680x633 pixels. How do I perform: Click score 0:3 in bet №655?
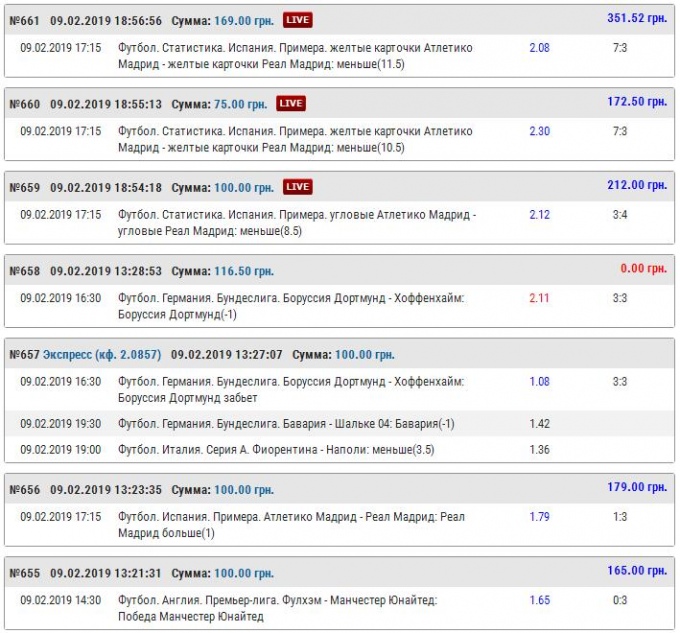coord(620,601)
